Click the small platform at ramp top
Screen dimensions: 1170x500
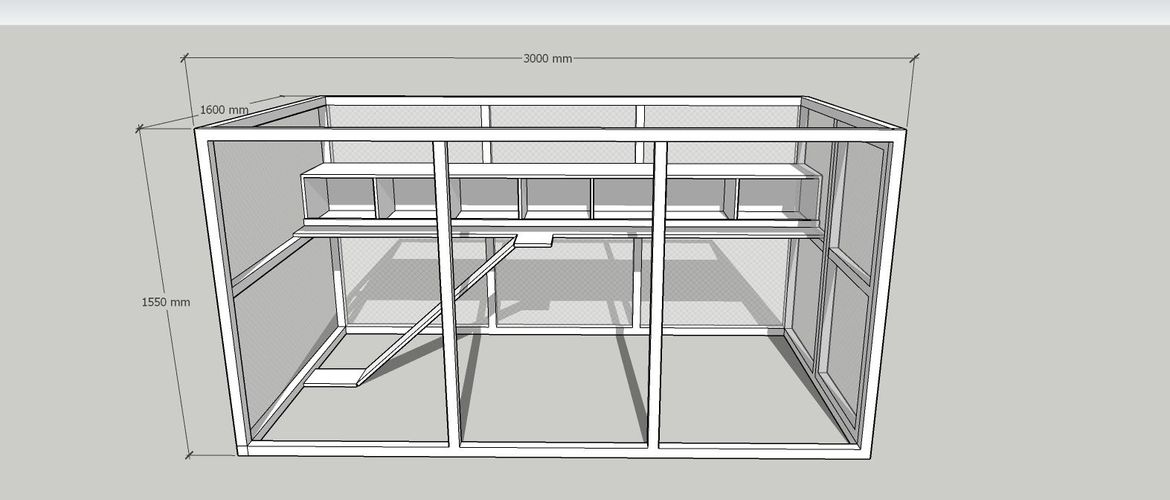pyautogui.click(x=534, y=240)
